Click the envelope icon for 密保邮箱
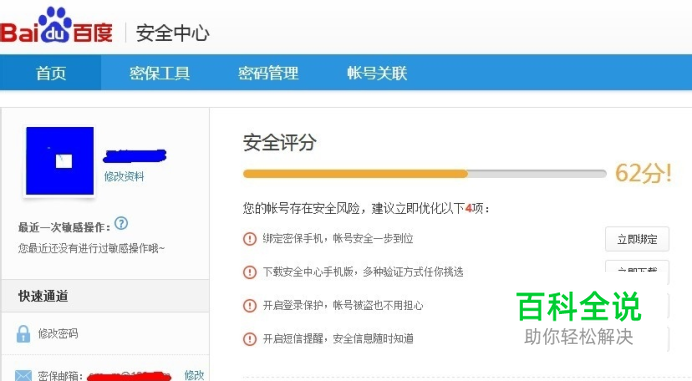This screenshot has height=381, width=692. pyautogui.click(x=23, y=375)
